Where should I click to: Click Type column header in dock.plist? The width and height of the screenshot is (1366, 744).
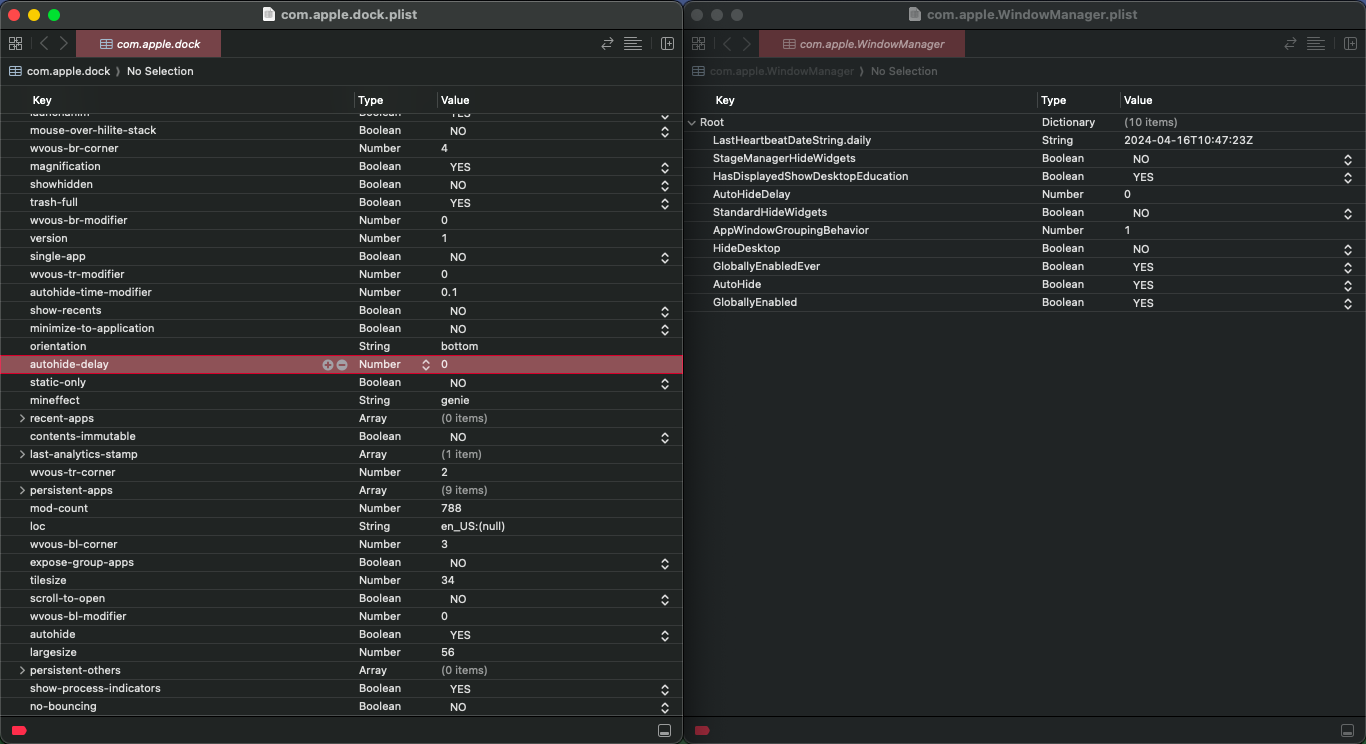[x=371, y=100]
